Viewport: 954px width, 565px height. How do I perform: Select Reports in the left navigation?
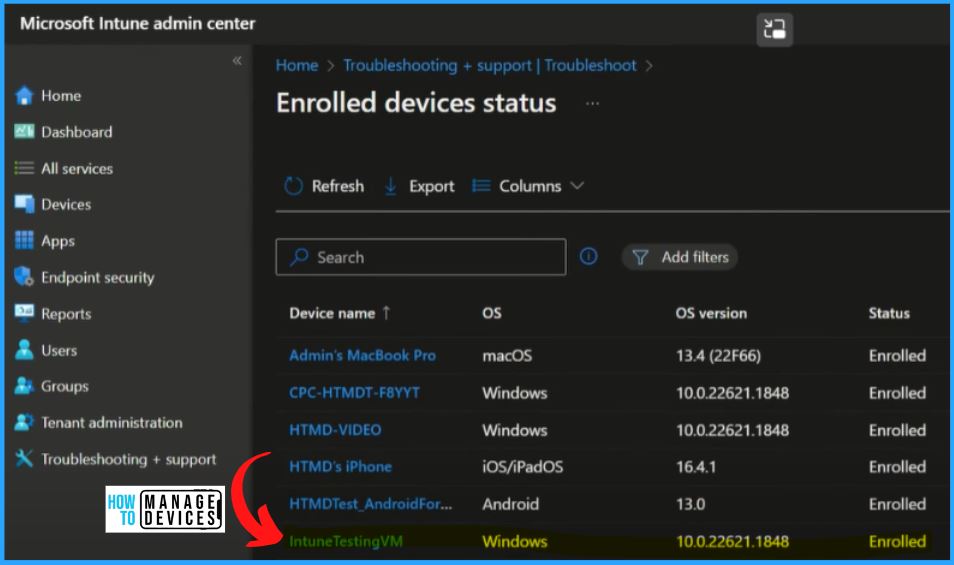66,314
